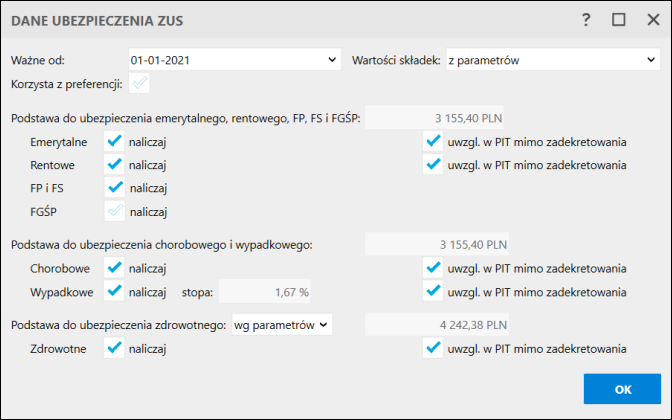This screenshot has width=672, height=420.
Task: Click the Wypadkowe stopa percentage field
Action: tap(266, 291)
